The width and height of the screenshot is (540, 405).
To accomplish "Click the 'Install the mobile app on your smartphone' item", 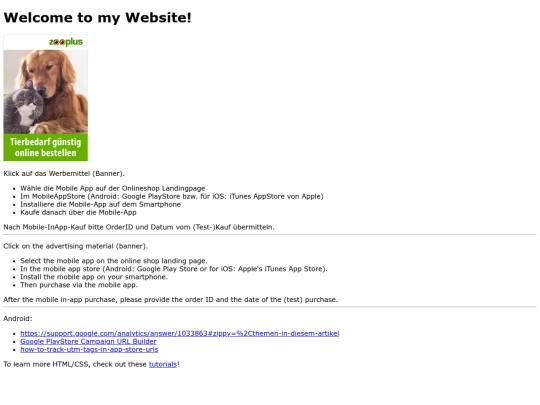I will (94, 277).
